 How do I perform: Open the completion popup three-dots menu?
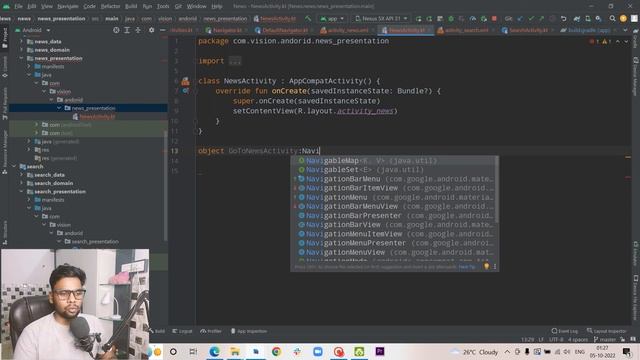click(x=495, y=267)
